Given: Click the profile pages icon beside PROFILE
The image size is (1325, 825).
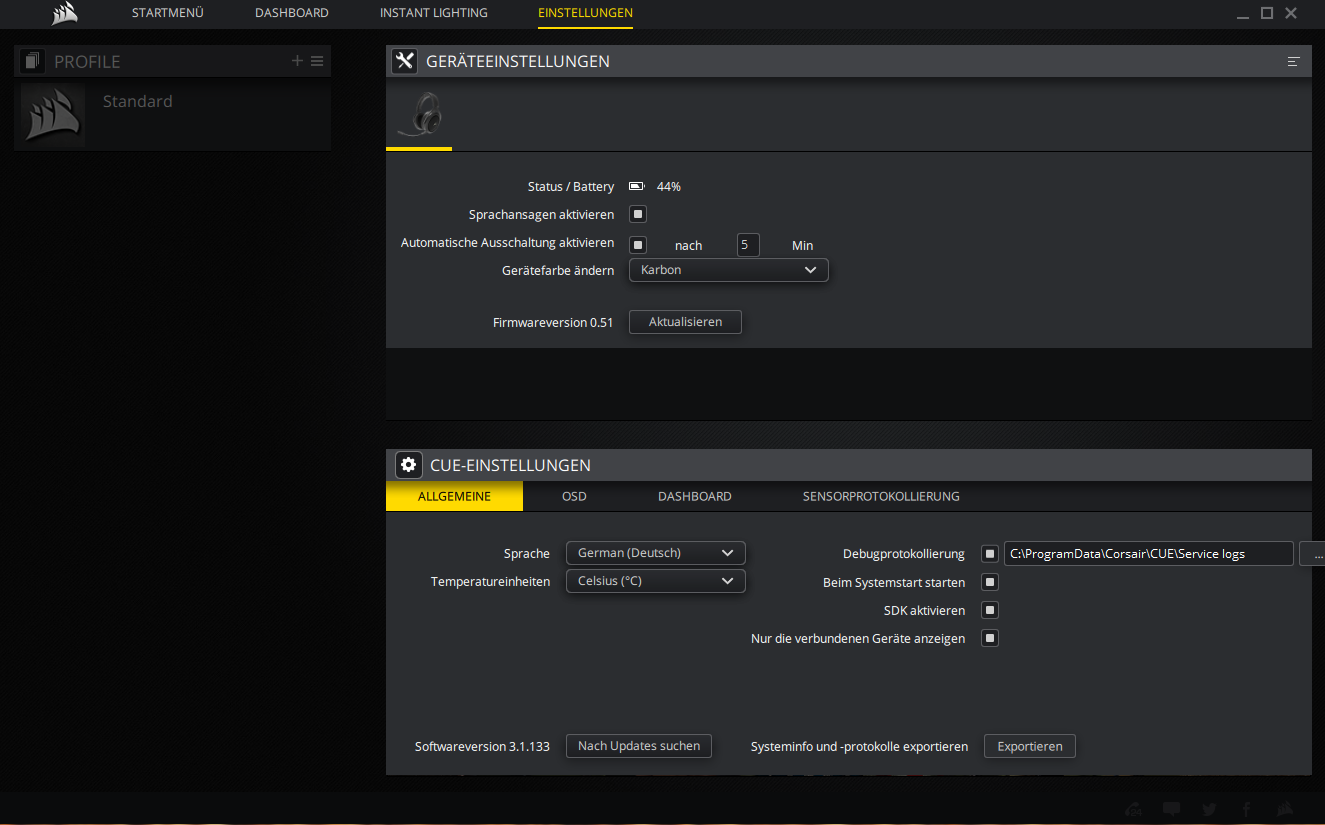Looking at the screenshot, I should (32, 61).
